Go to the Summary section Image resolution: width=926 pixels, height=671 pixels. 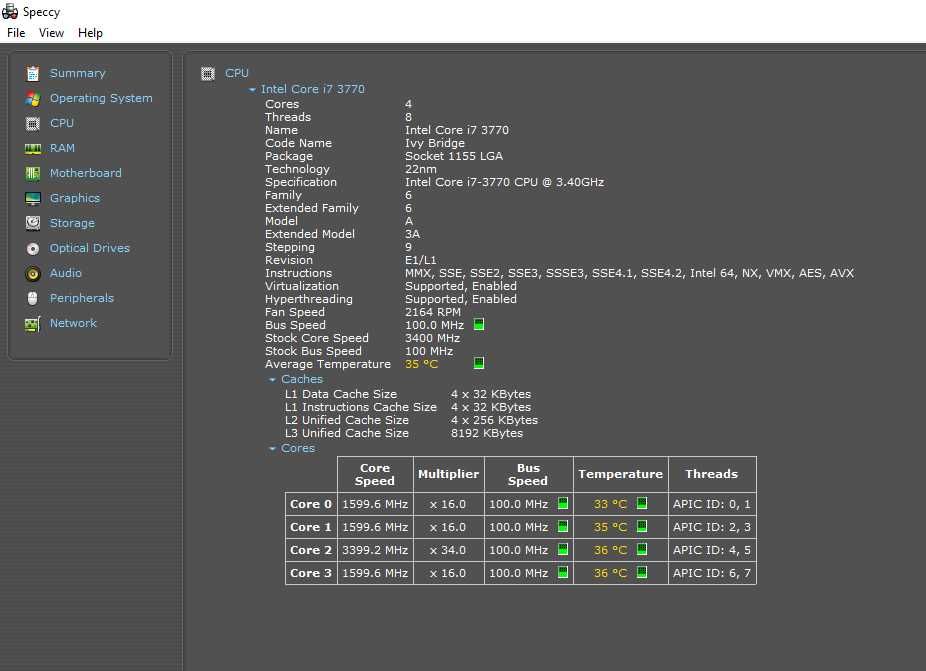78,73
